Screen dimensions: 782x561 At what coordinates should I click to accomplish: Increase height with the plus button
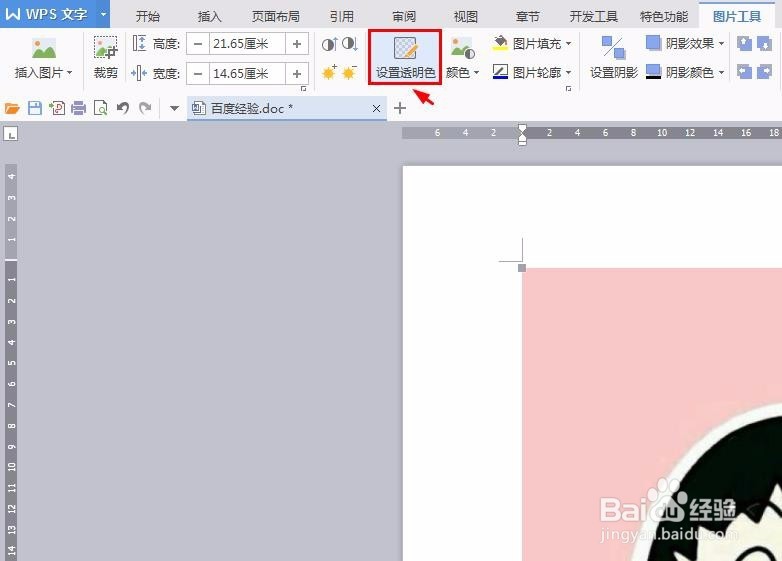297,44
